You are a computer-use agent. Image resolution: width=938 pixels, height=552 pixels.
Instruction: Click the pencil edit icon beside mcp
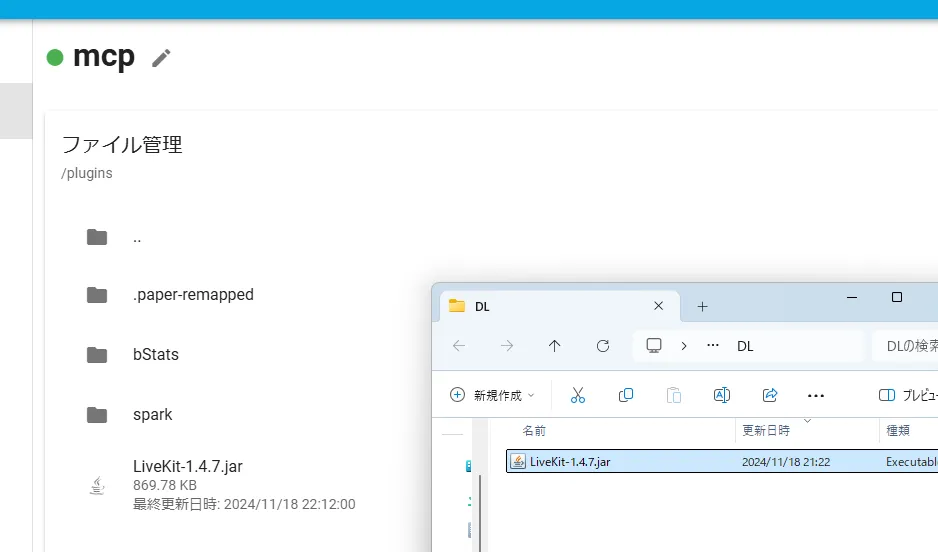coord(161,58)
